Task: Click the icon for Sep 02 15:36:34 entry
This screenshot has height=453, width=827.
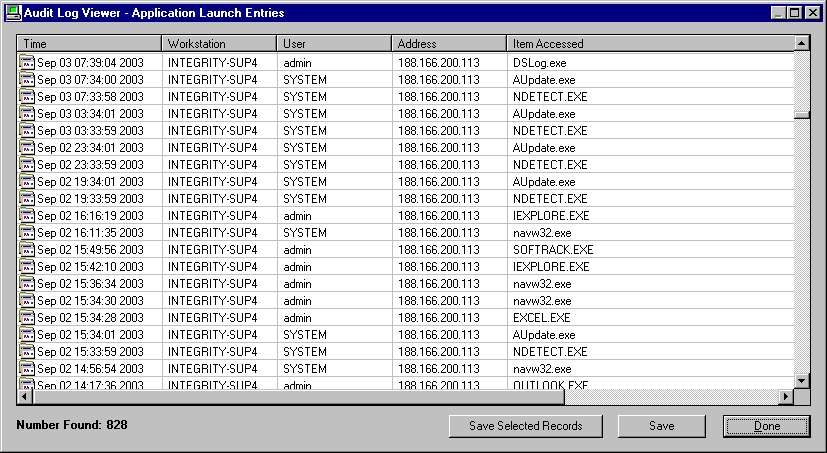Action: click(x=27, y=283)
